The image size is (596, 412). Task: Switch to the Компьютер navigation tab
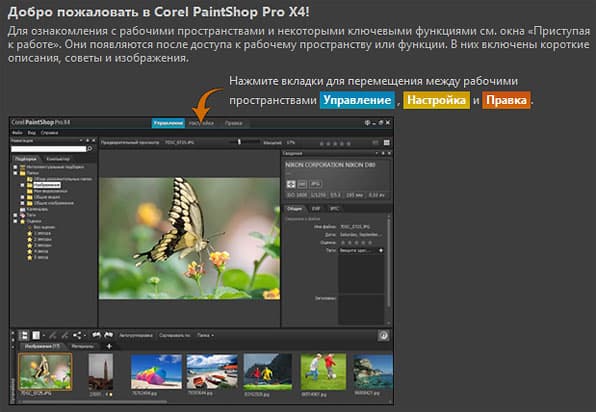[x=58, y=159]
